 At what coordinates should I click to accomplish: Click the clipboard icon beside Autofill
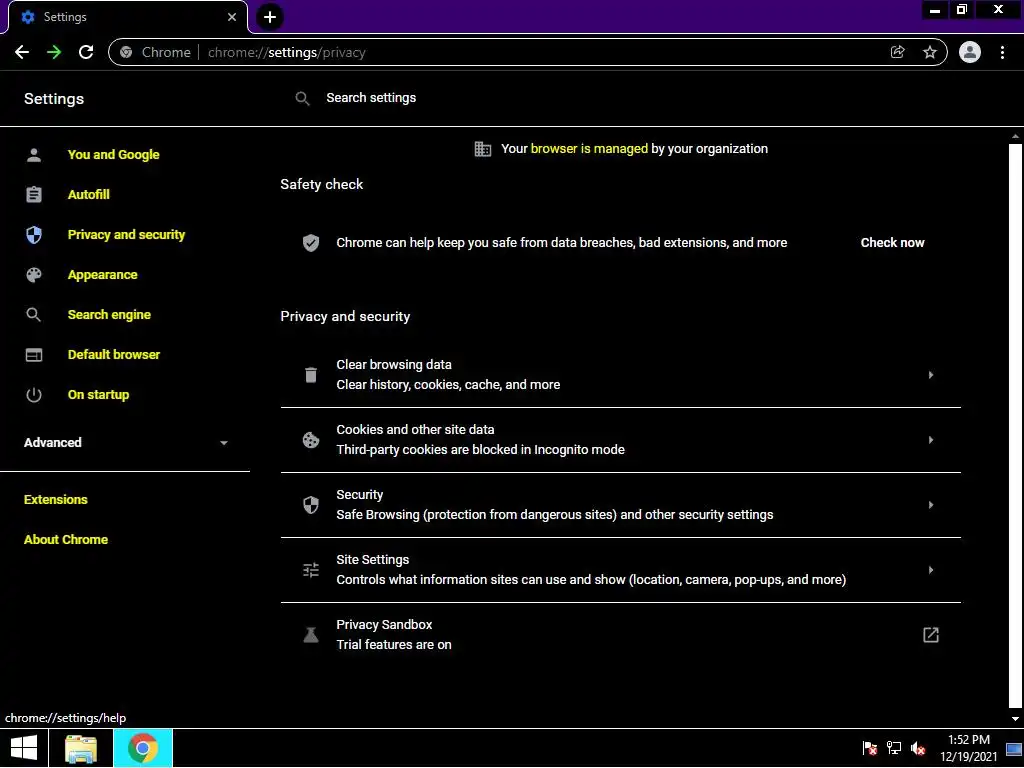pos(34,195)
